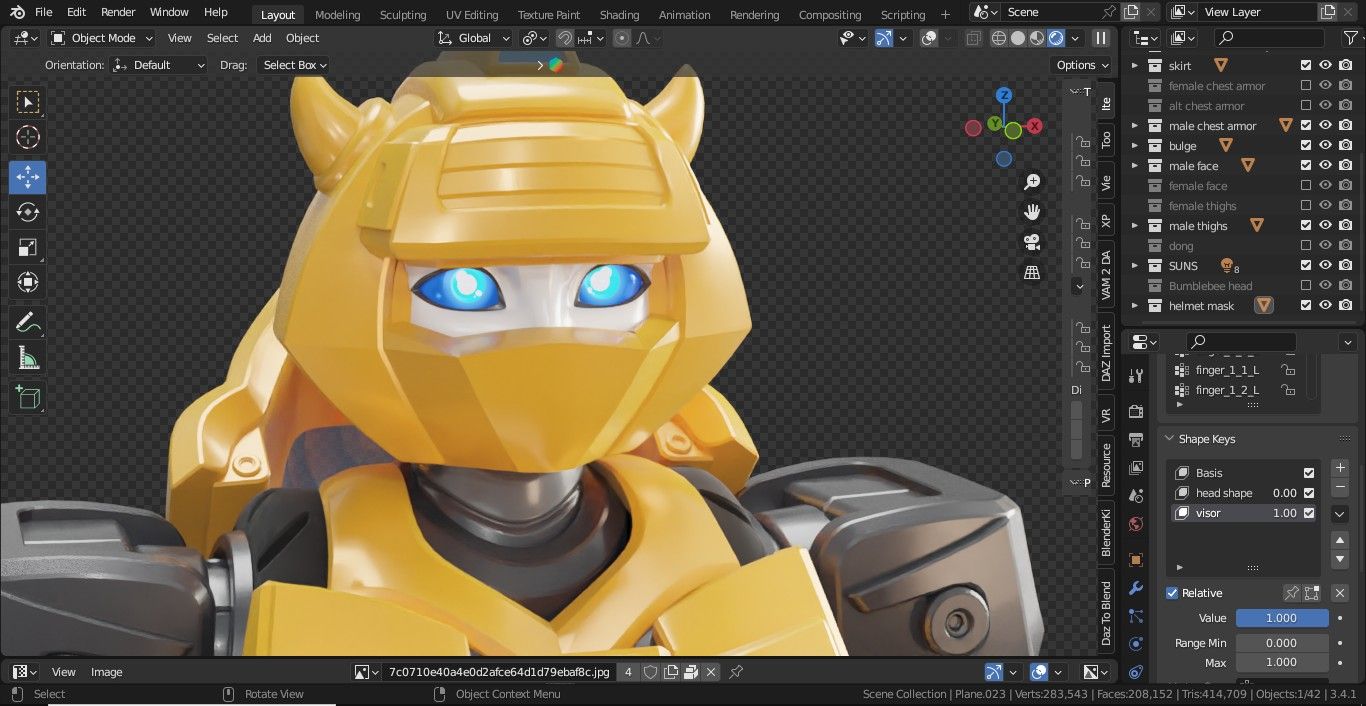The width and height of the screenshot is (1366, 706).
Task: Select the Select Box tool
Action: [x=28, y=102]
